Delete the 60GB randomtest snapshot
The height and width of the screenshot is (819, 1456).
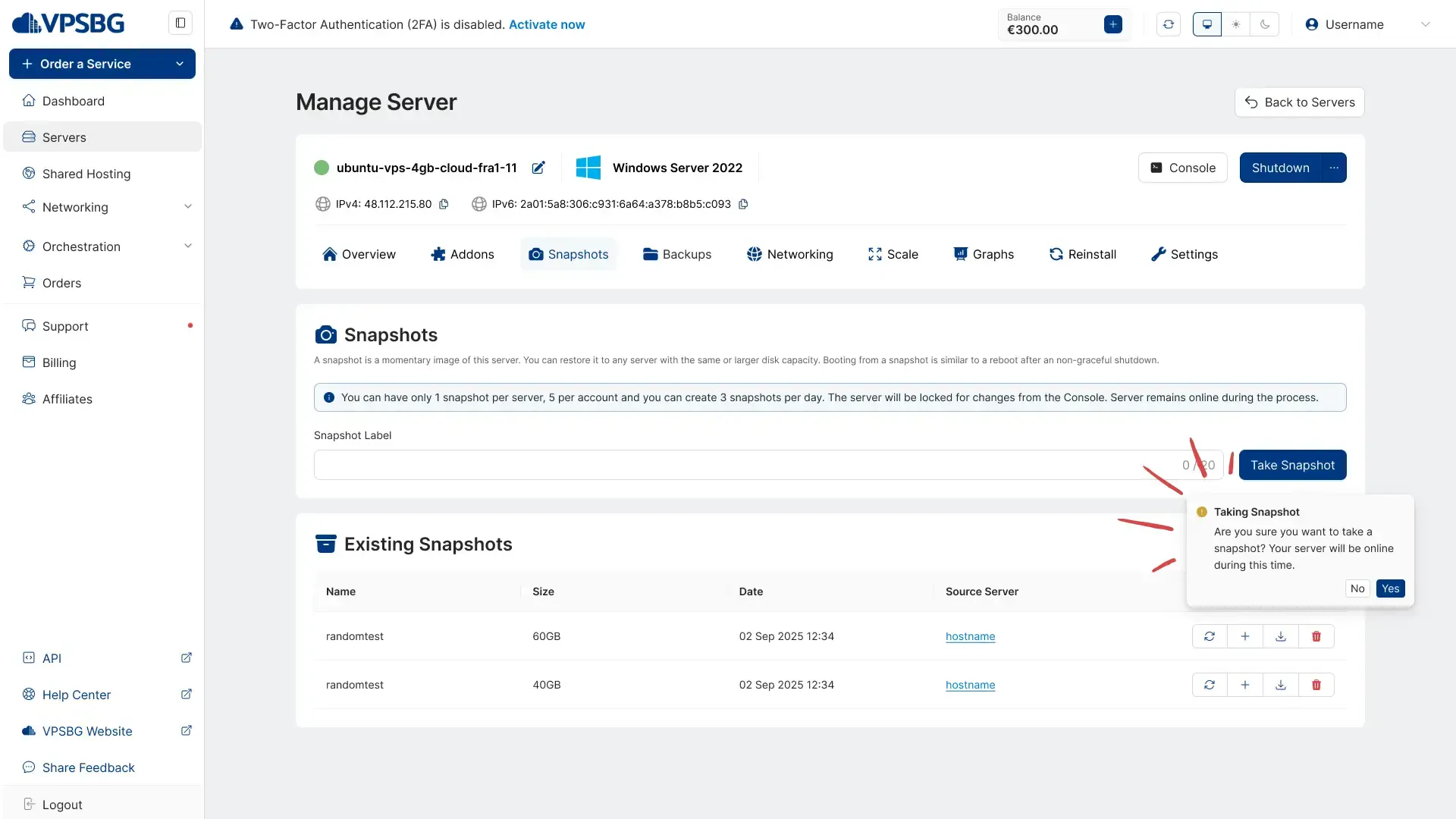pyautogui.click(x=1316, y=636)
